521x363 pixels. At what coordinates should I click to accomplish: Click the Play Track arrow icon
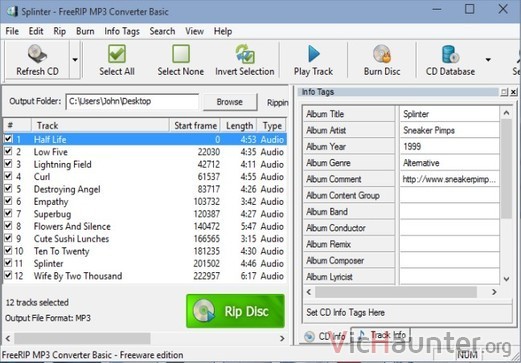[313, 54]
